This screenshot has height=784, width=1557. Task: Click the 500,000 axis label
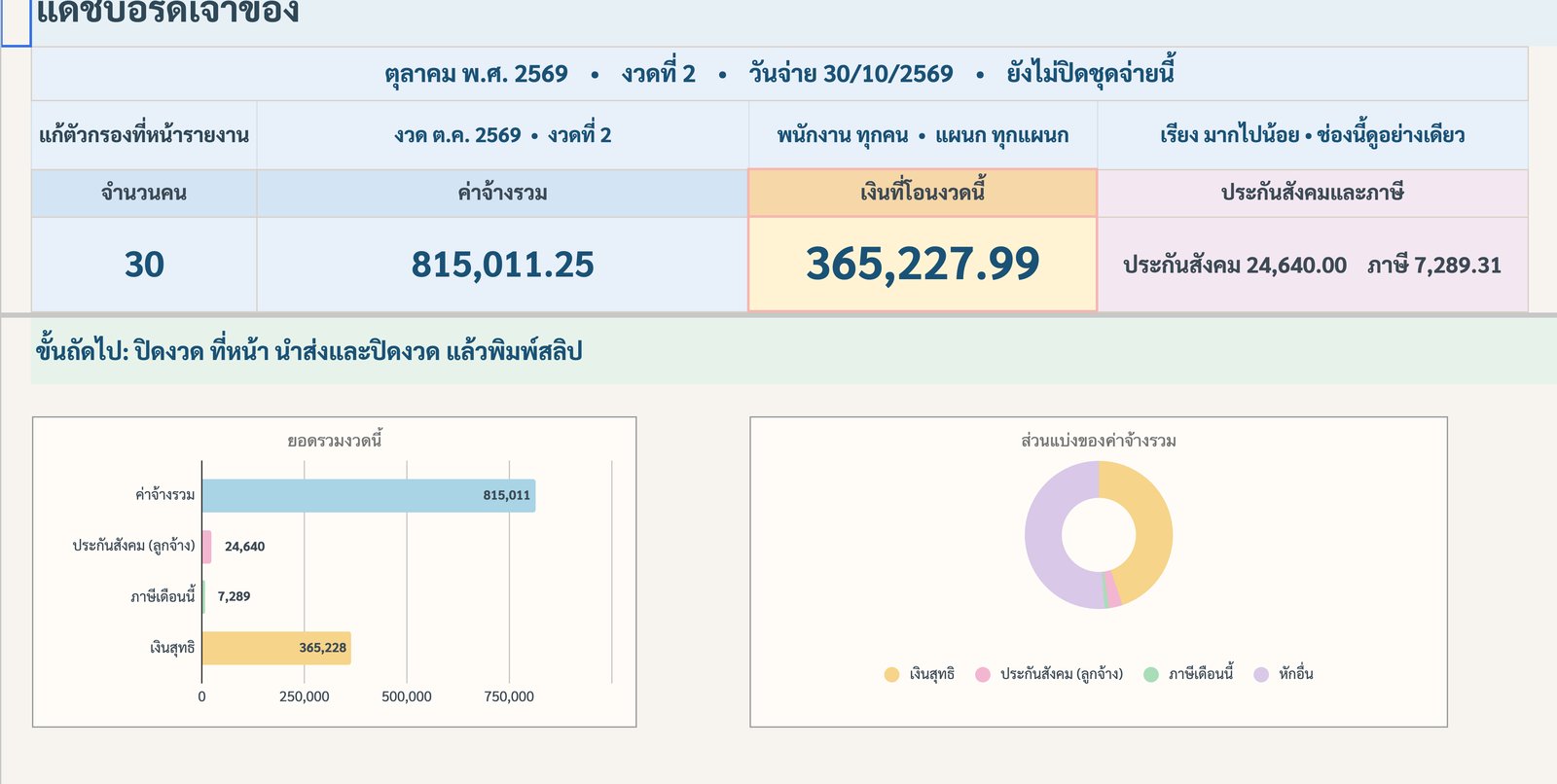pyautogui.click(x=407, y=696)
